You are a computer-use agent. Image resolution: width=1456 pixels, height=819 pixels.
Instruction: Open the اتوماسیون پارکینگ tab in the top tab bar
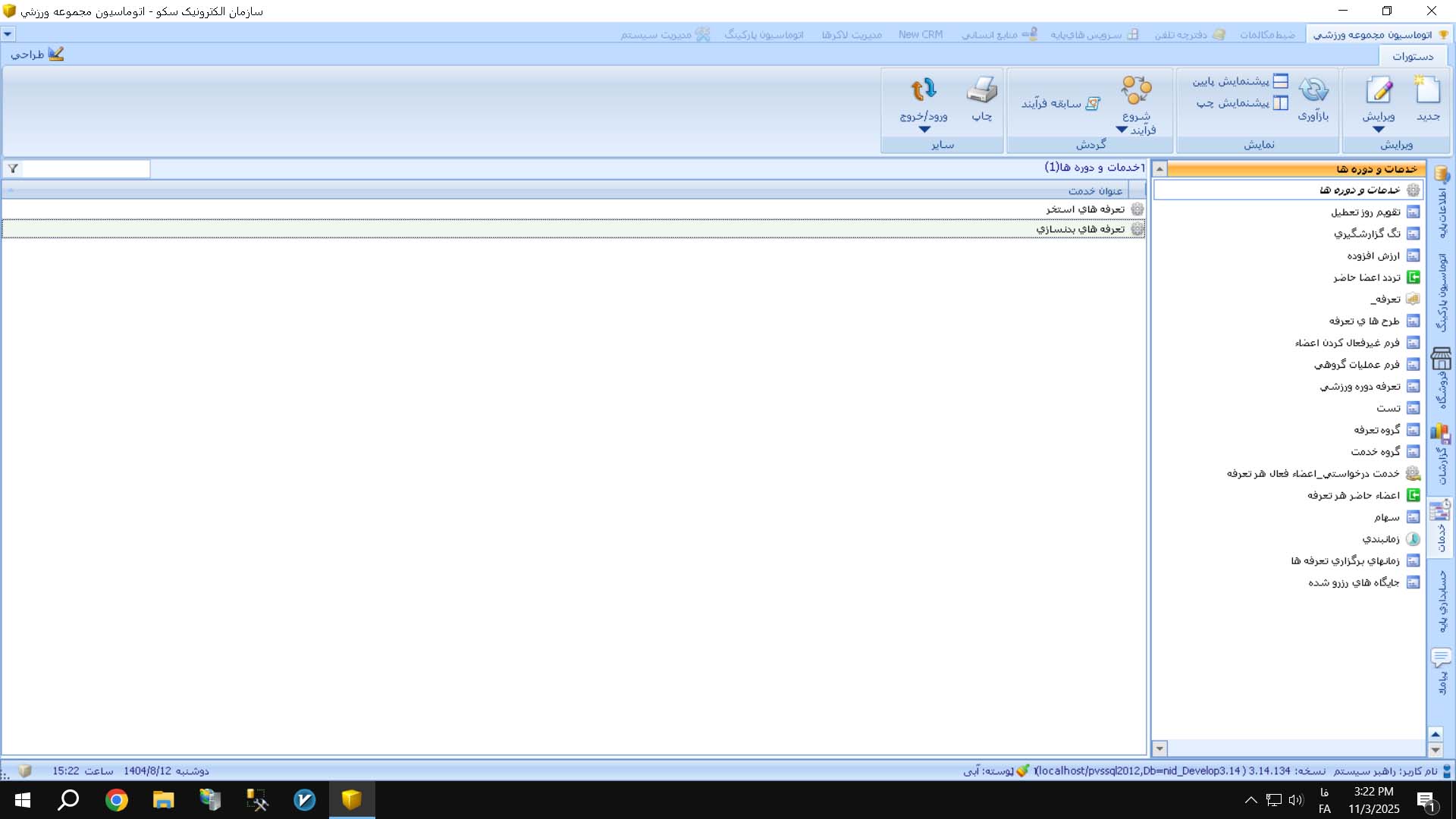pyautogui.click(x=764, y=34)
